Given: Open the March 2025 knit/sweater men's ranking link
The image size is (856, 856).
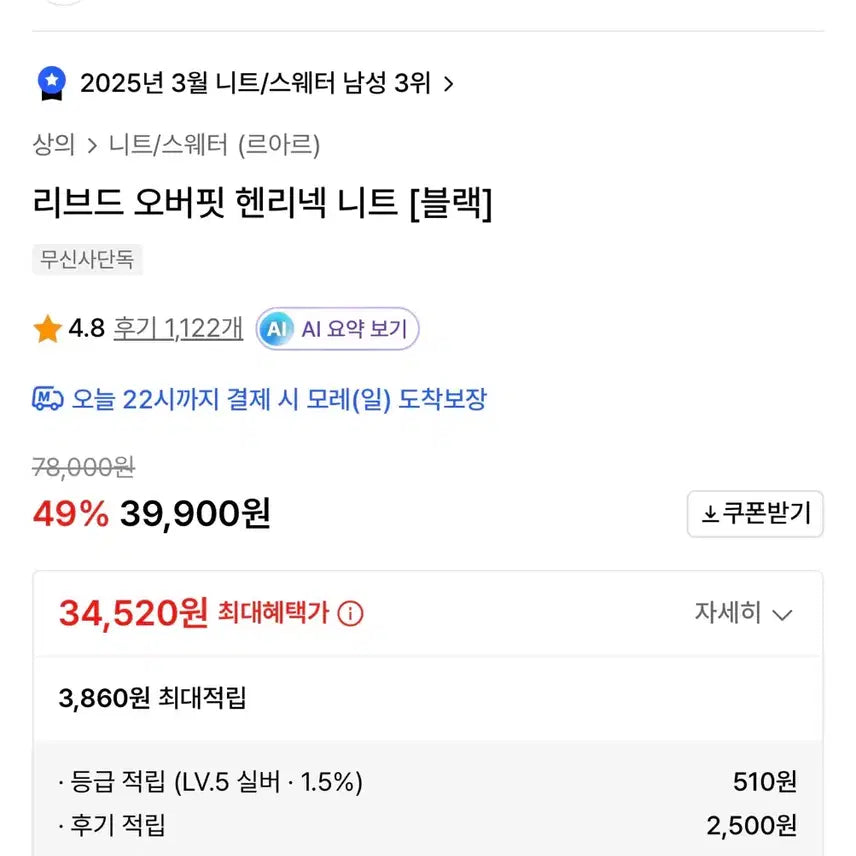Looking at the screenshot, I should (255, 83).
